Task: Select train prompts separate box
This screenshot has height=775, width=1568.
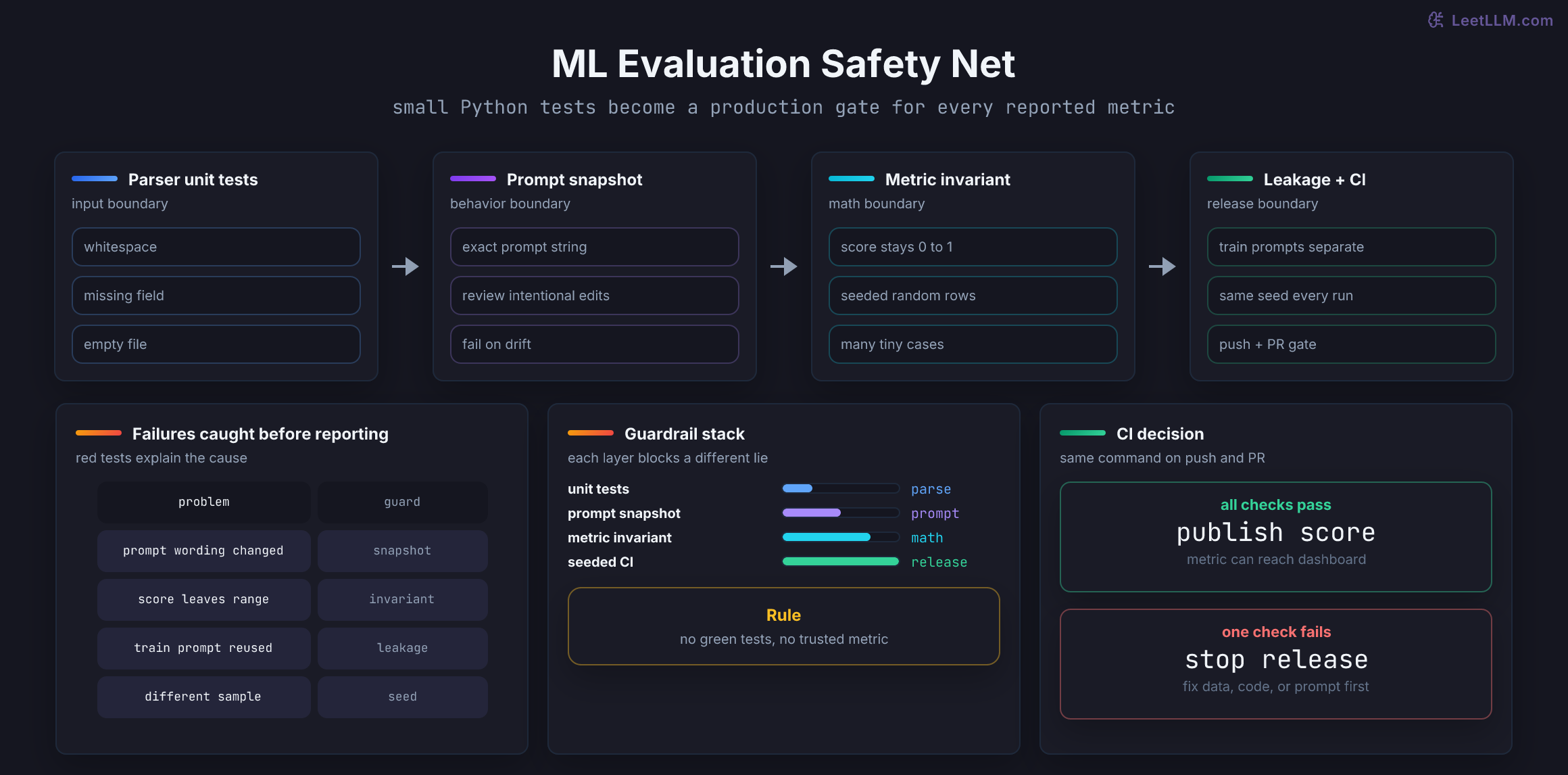Action: [x=1352, y=247]
